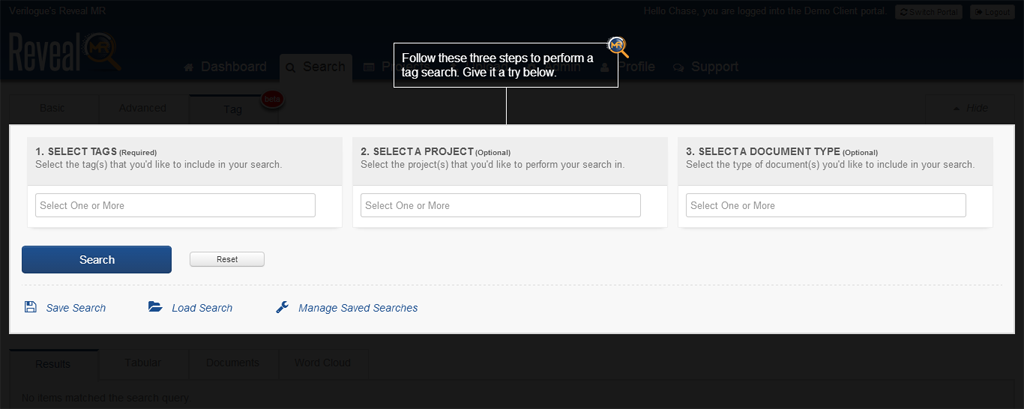Open the Word Cloud results tab

click(322, 363)
